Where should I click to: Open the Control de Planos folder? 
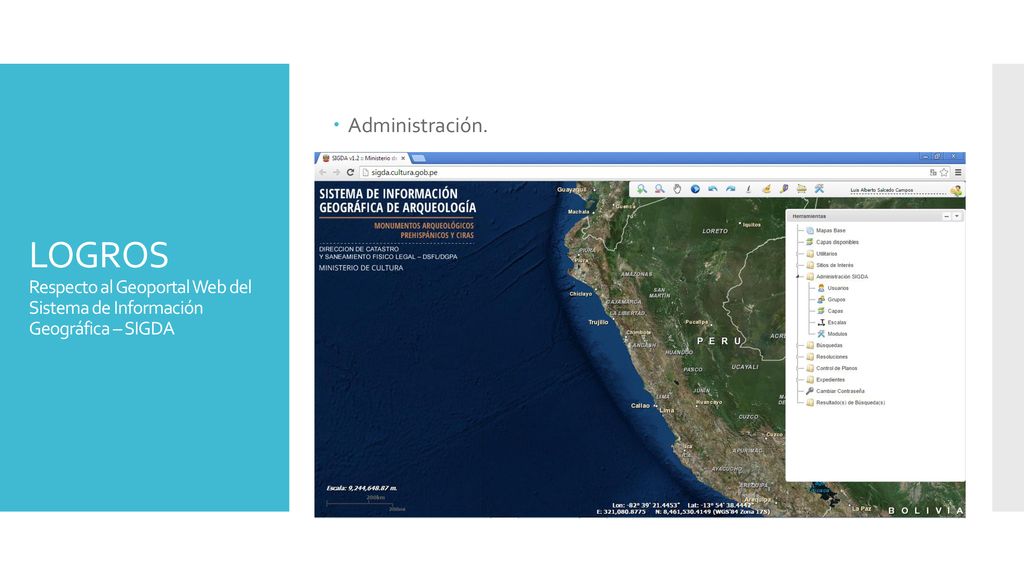pyautogui.click(x=837, y=368)
